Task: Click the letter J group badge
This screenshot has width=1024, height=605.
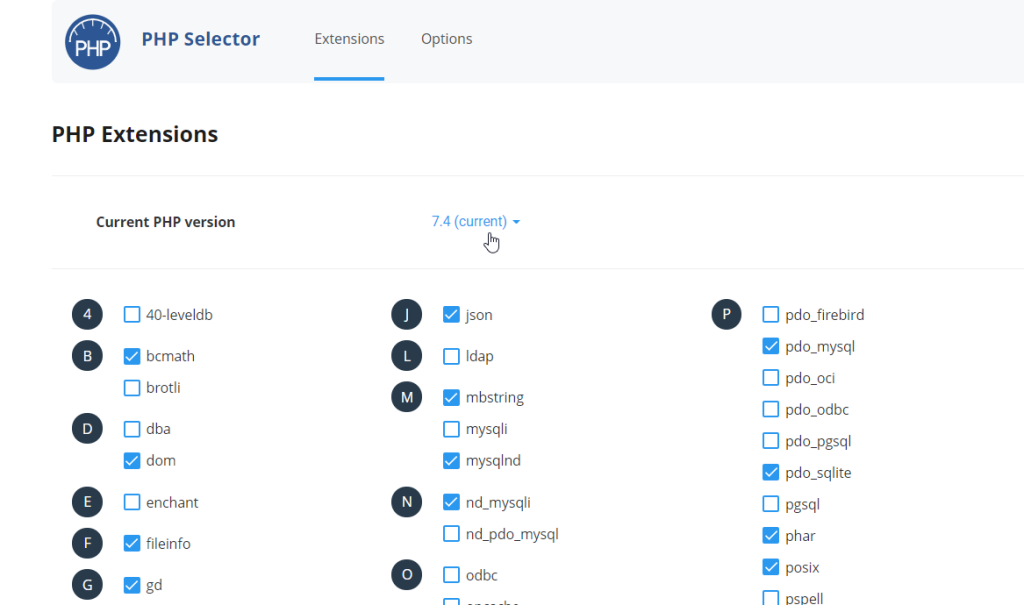Action: (x=407, y=315)
